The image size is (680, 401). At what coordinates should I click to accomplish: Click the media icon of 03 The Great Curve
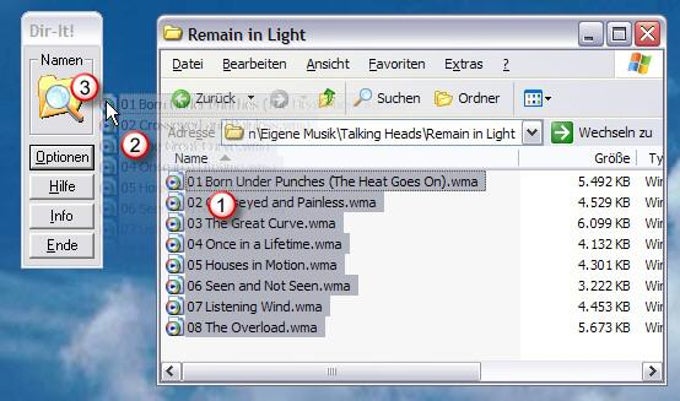174,224
